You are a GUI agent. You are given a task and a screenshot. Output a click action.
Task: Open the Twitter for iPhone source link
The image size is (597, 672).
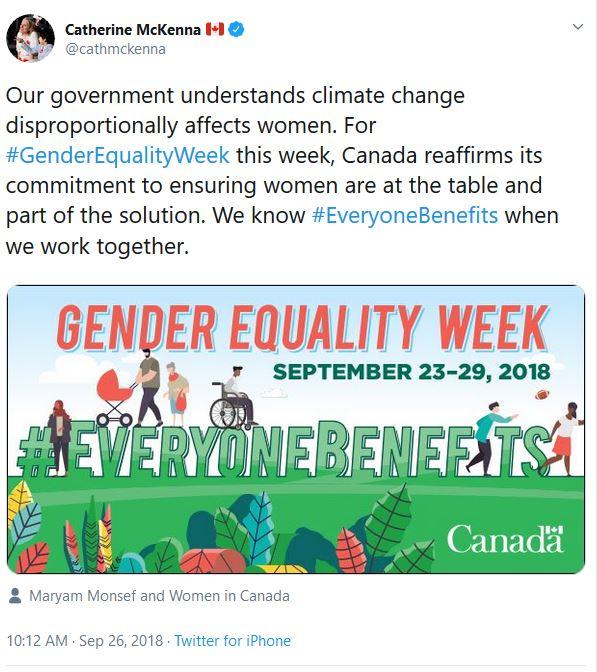click(233, 641)
